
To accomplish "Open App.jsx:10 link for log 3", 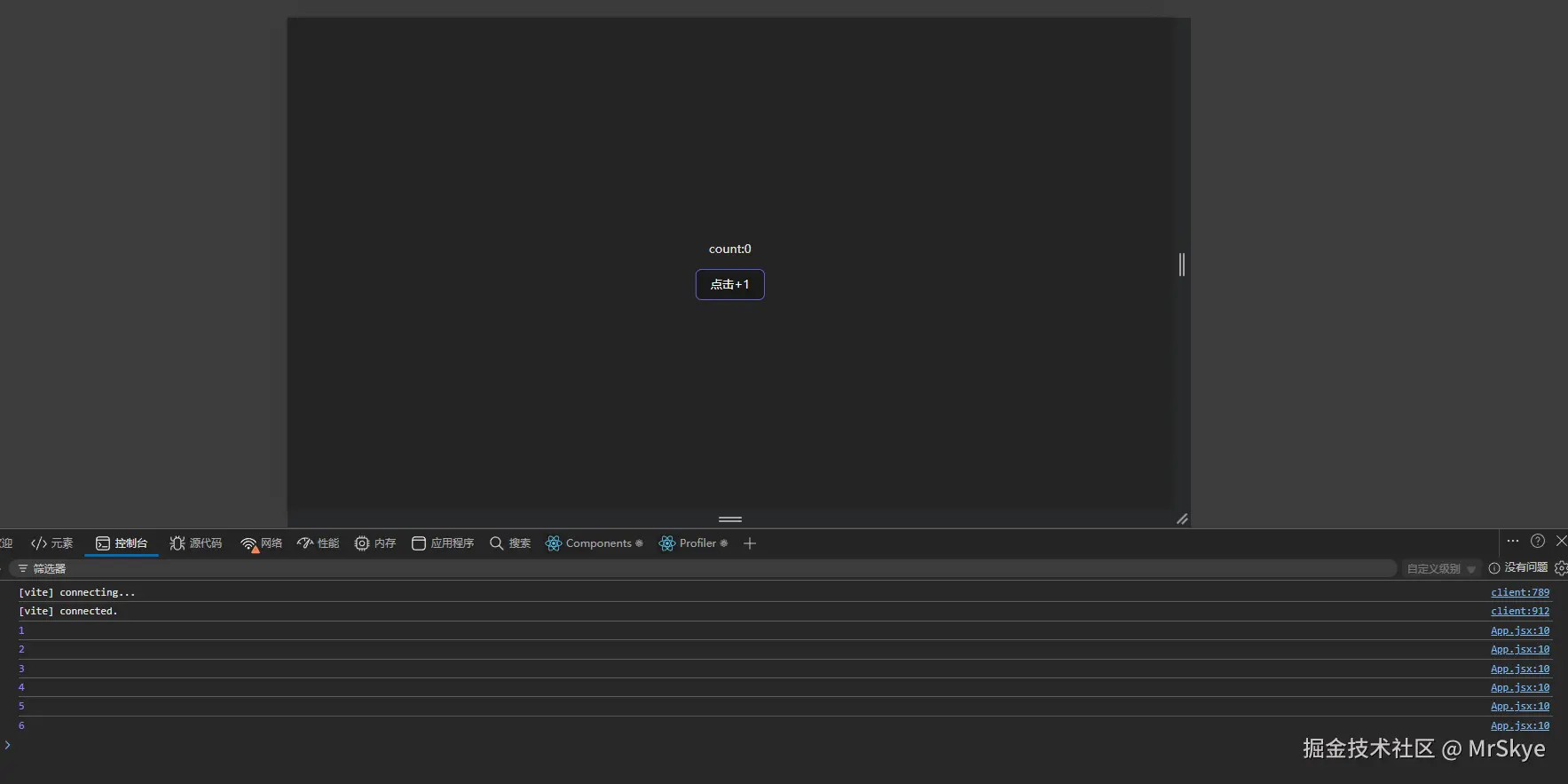I will (1520, 669).
